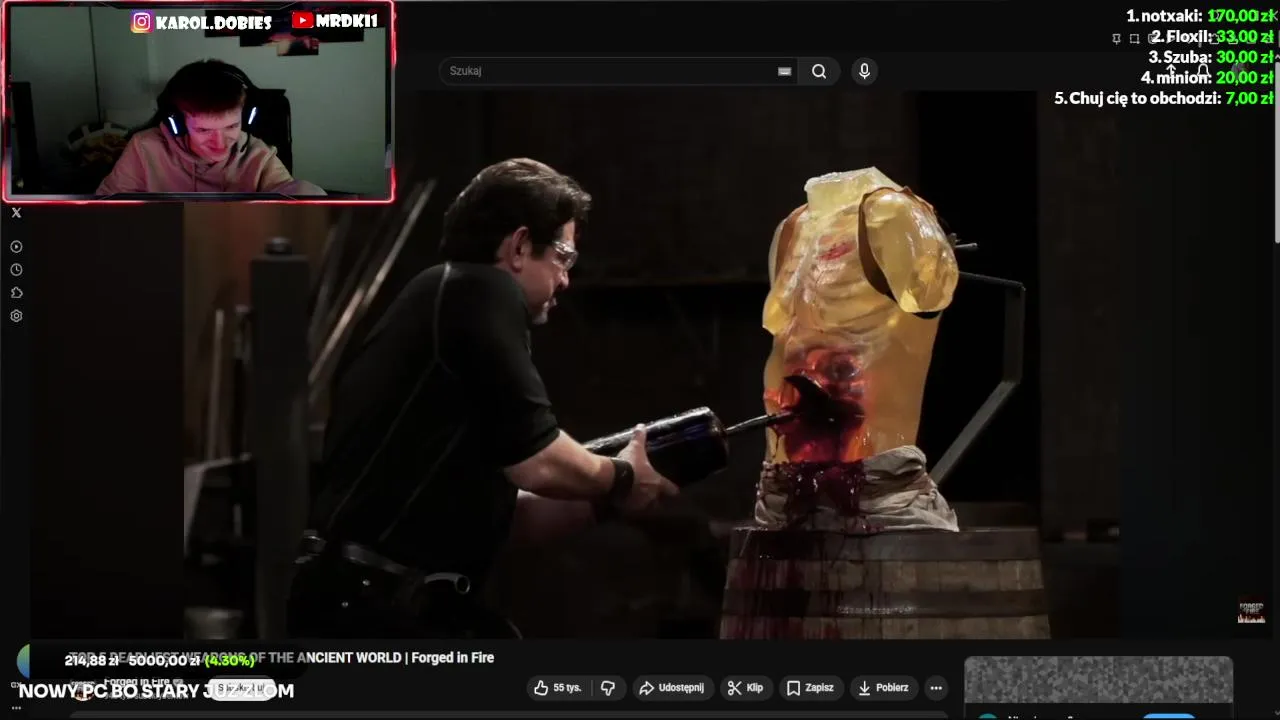Click the blurred recommended video thumbnail
Screen dimensions: 1280x720
tap(1098, 681)
